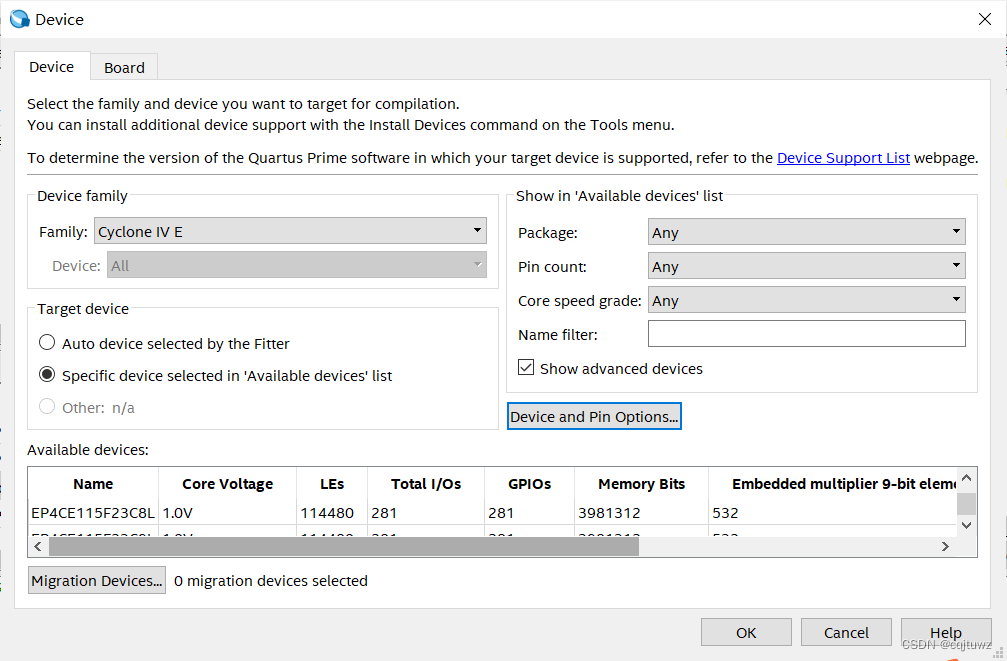The width and height of the screenshot is (1007, 661).
Task: Open the Pin count dropdown
Action: tap(806, 266)
